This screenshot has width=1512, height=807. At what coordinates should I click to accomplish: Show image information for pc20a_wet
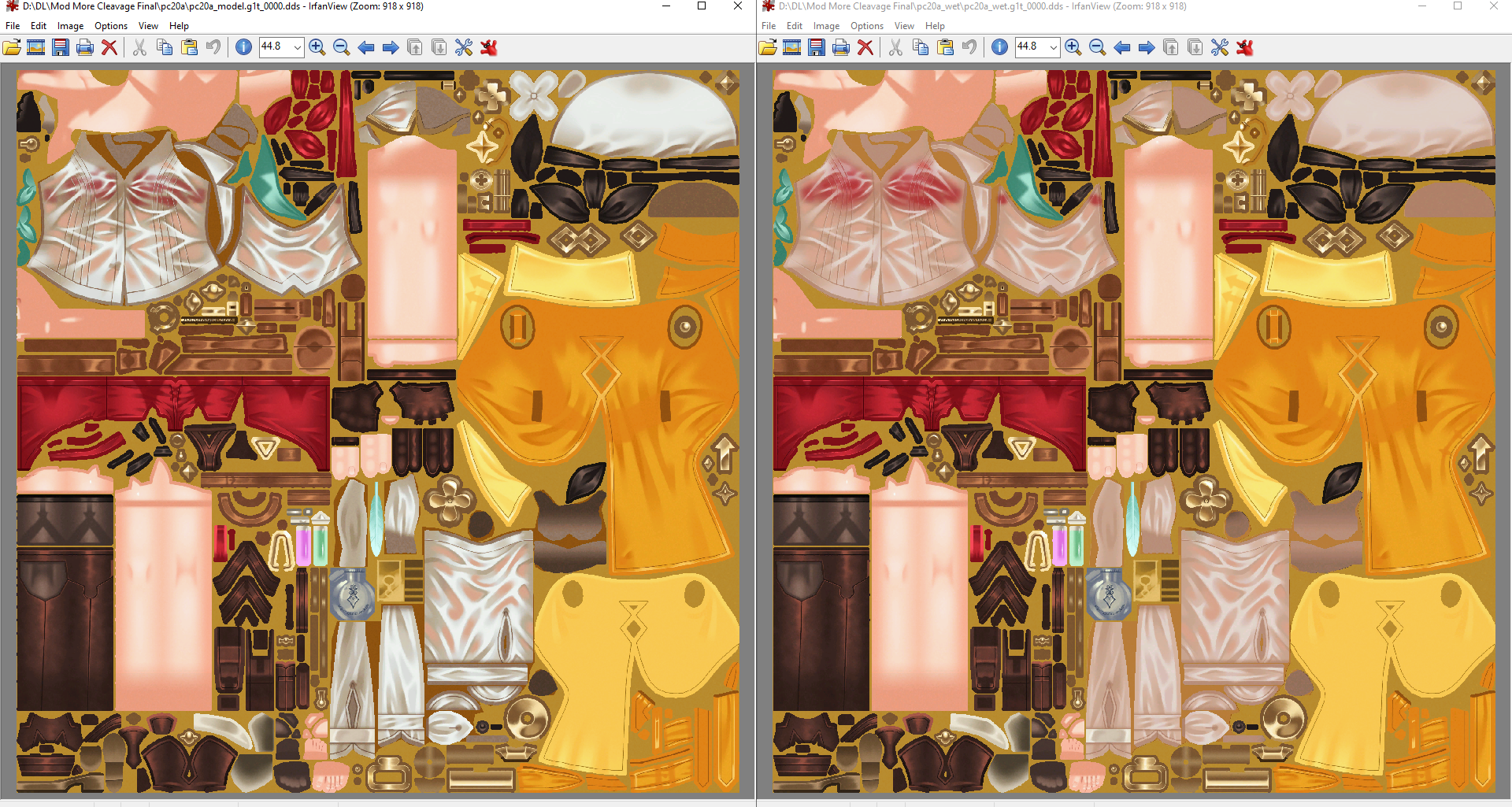[x=1000, y=47]
